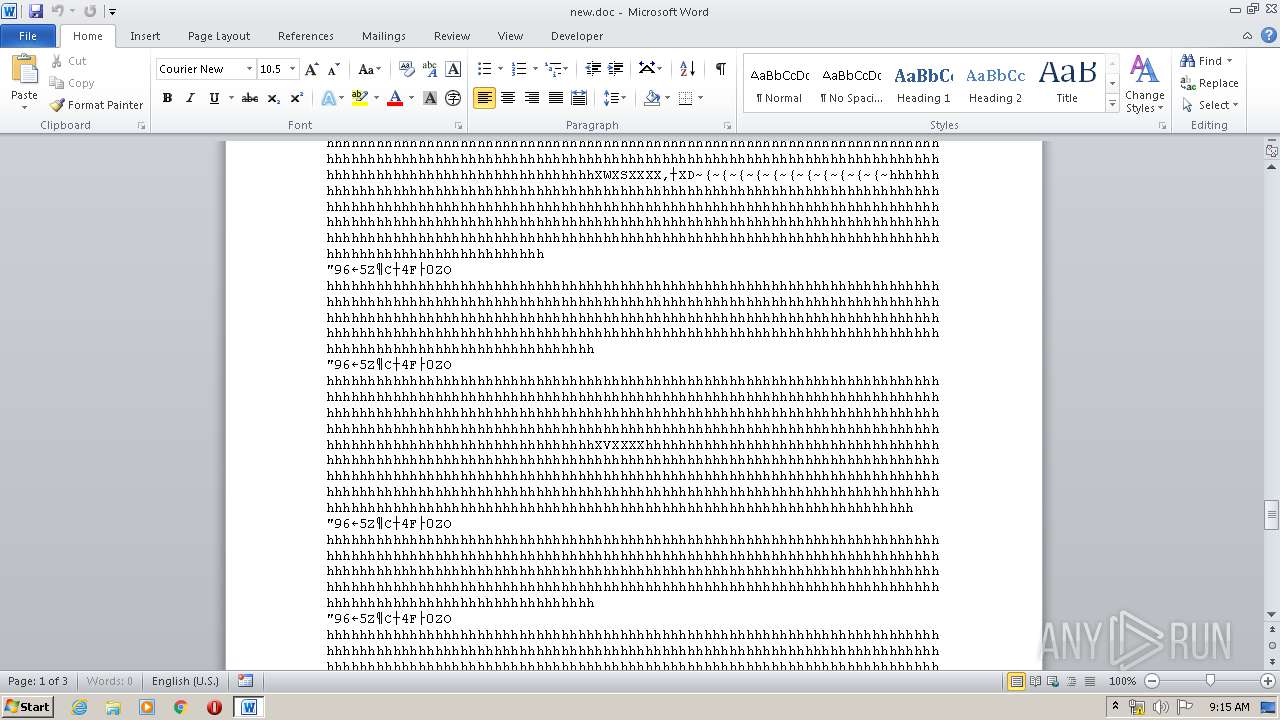Open Bullets dropdown
Viewport: 1280px width, 720px height.
(x=500, y=69)
